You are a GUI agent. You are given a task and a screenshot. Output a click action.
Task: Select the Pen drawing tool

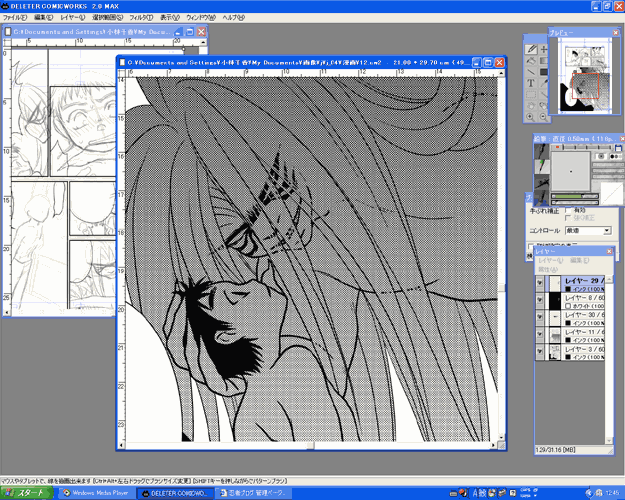pos(531,49)
